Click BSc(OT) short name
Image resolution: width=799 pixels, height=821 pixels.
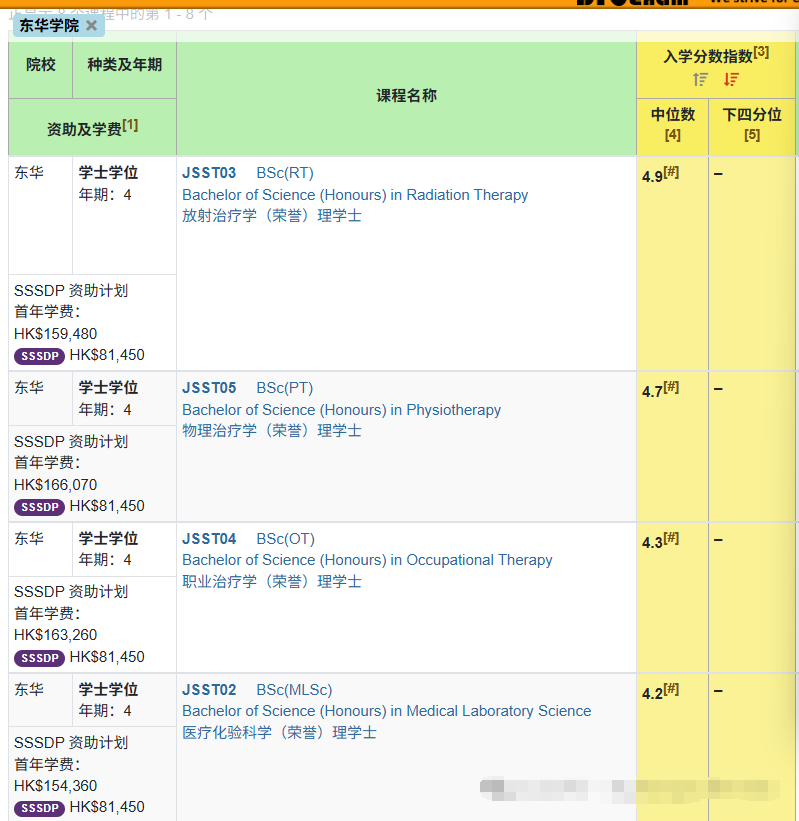click(x=285, y=539)
